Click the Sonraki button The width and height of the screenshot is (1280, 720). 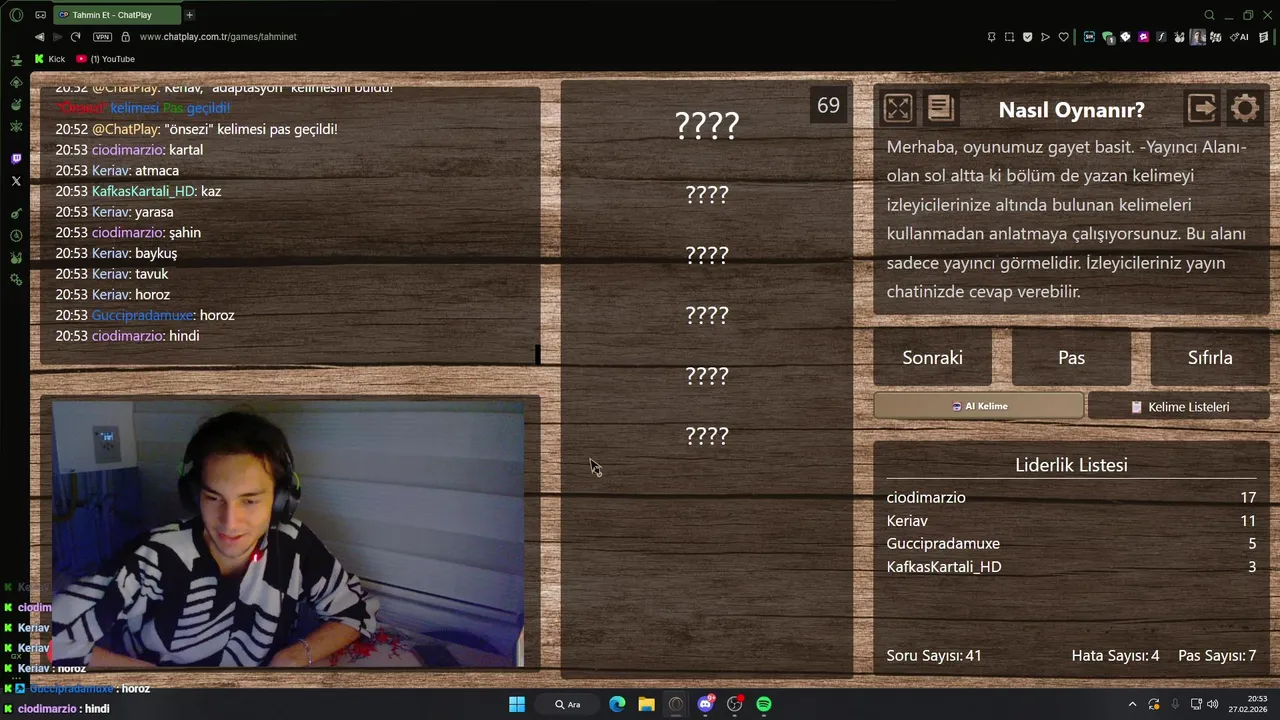[932, 357]
